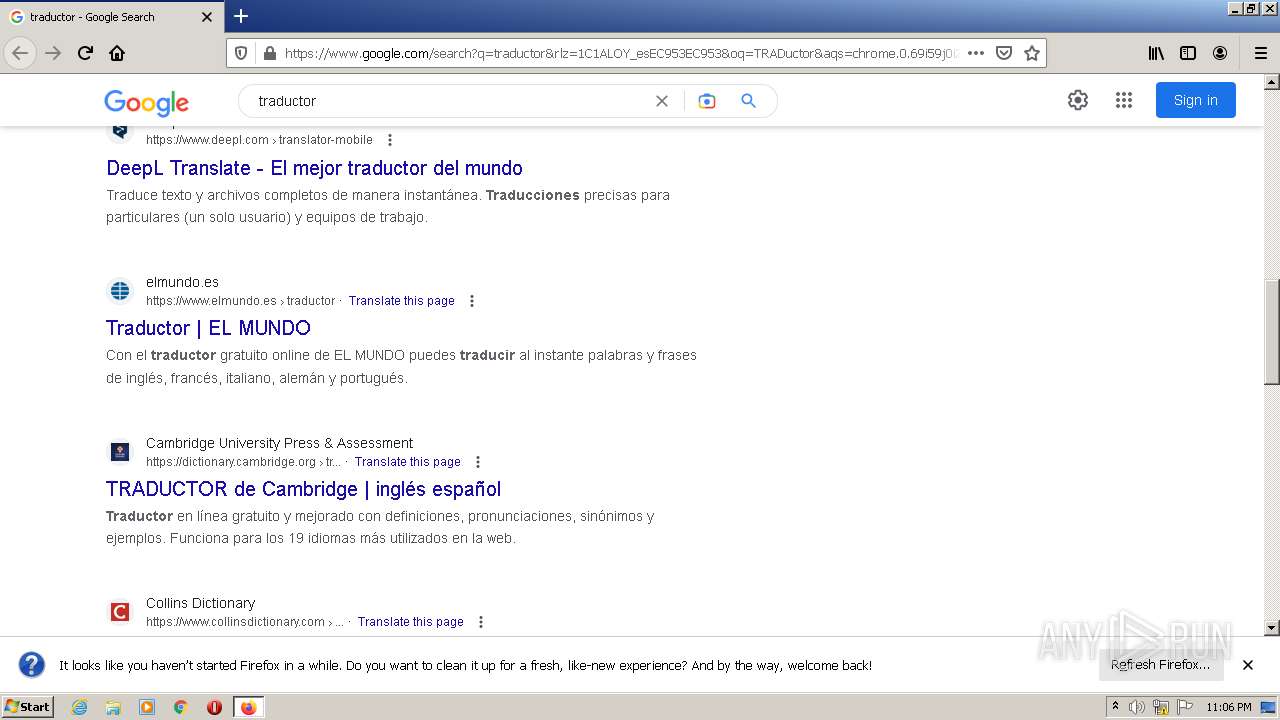Open the Firefox home page
The image size is (1280, 720).
[117, 53]
